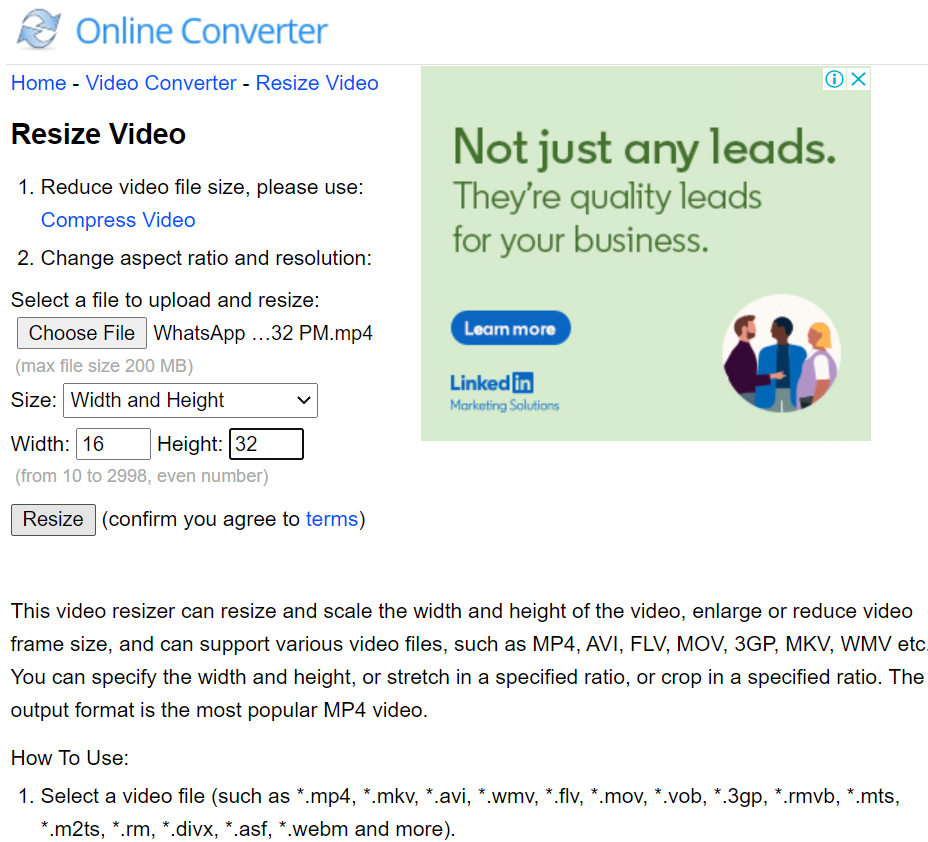Open the Resize Video breadcrumb link
Screen dimensions: 928x842
(317, 83)
